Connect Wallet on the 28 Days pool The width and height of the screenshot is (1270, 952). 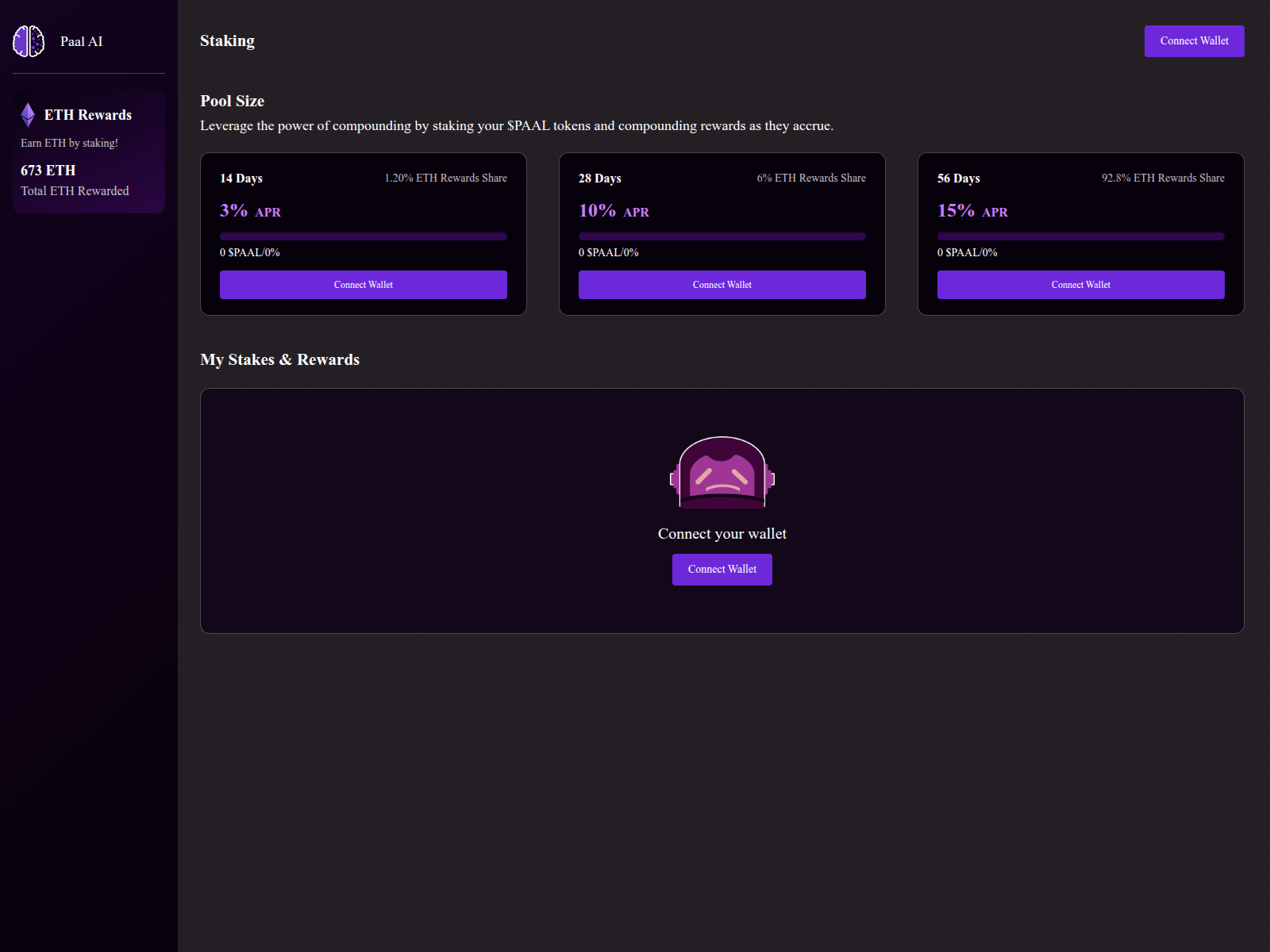722,284
